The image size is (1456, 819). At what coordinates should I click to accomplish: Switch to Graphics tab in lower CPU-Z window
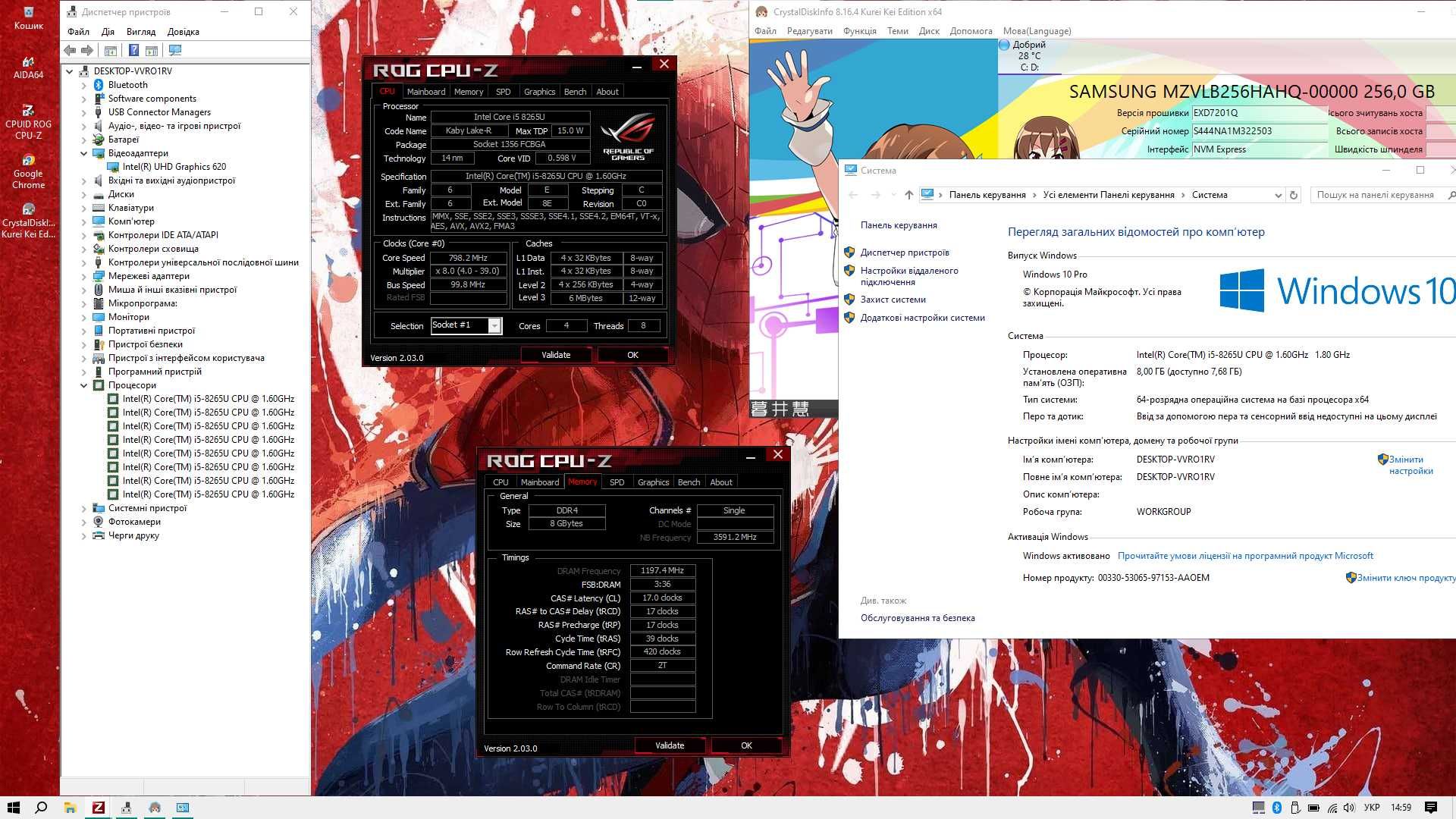click(653, 482)
